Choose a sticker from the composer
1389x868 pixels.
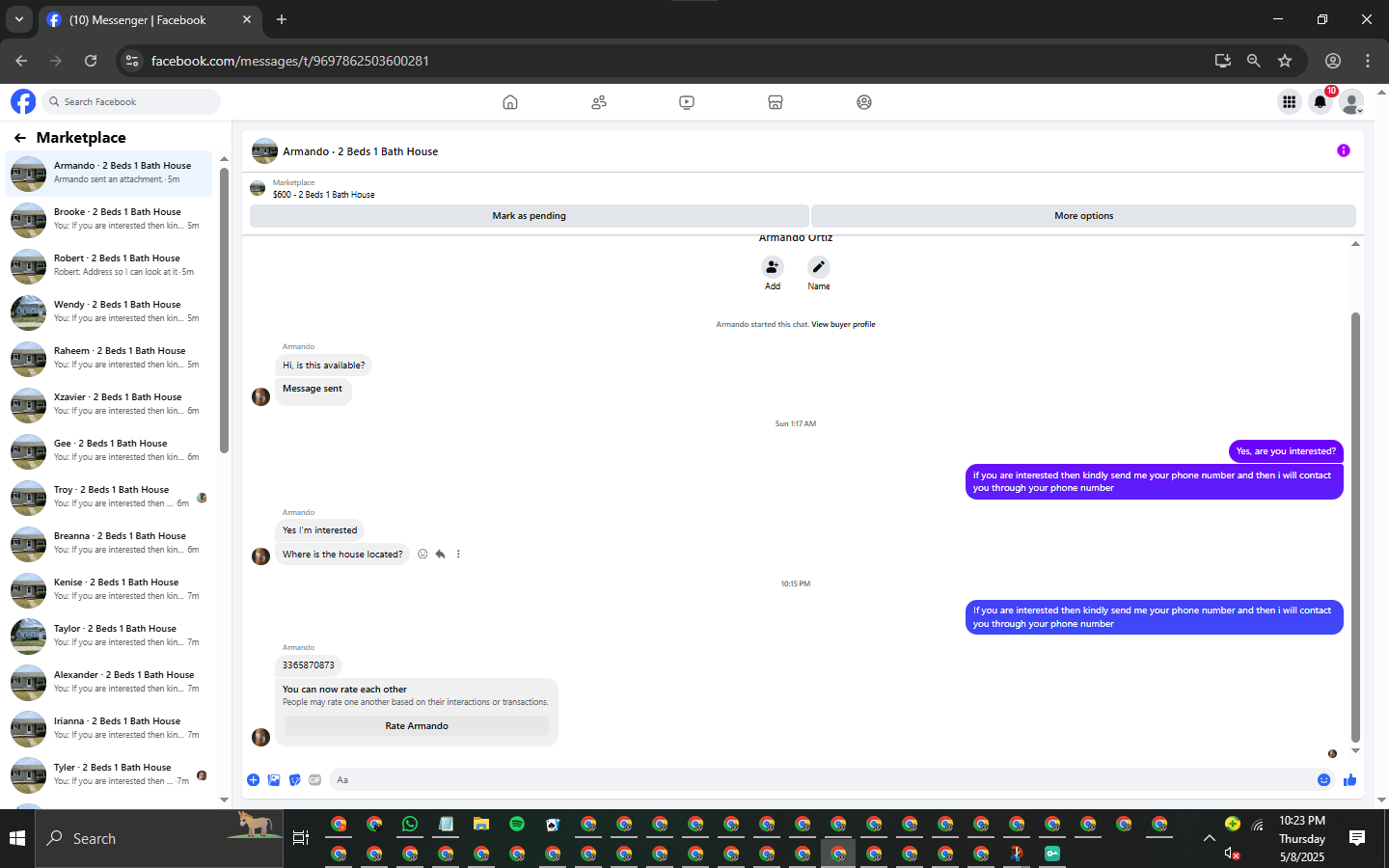pos(295,780)
